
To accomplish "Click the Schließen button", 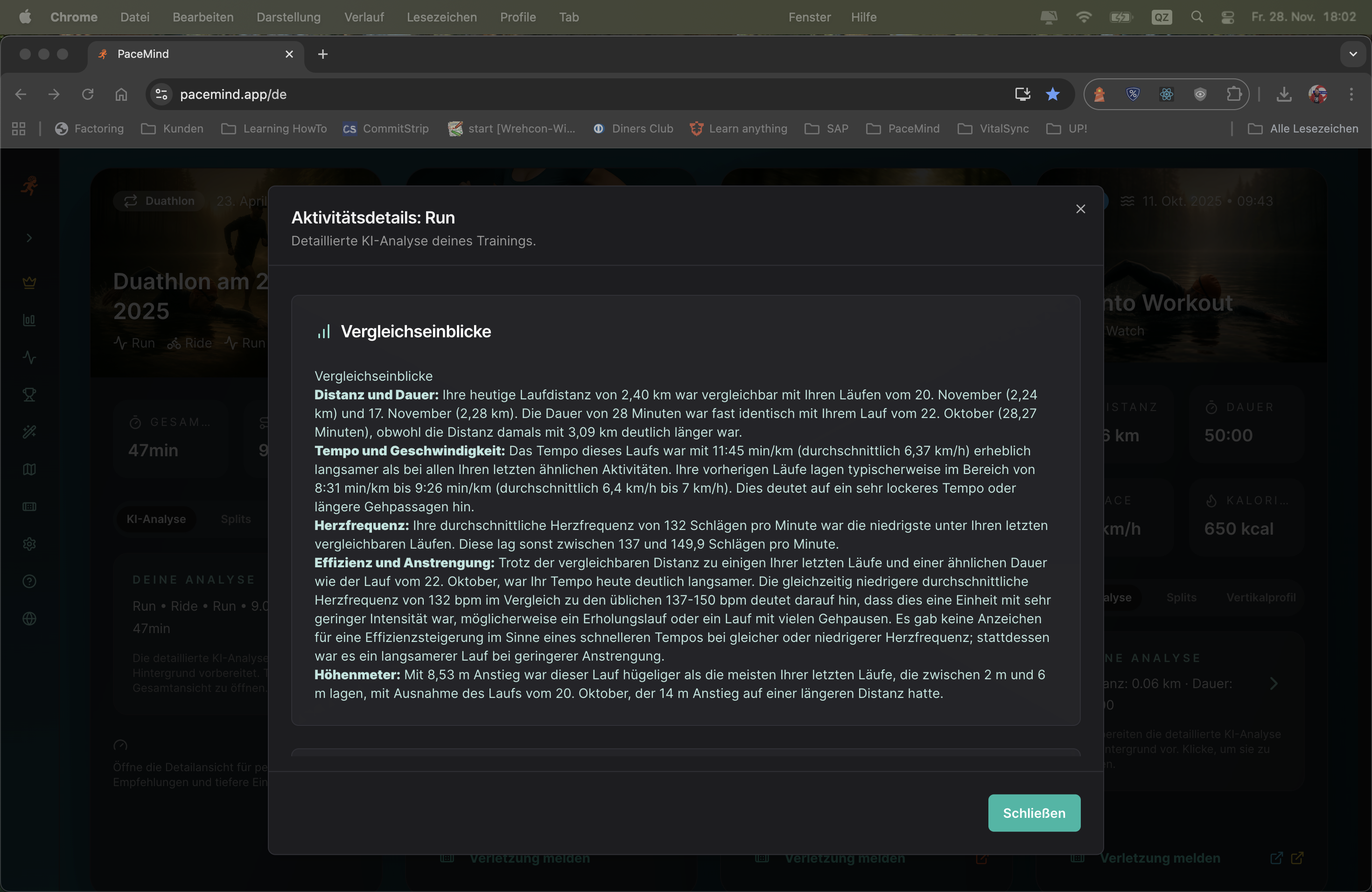I will point(1034,813).
